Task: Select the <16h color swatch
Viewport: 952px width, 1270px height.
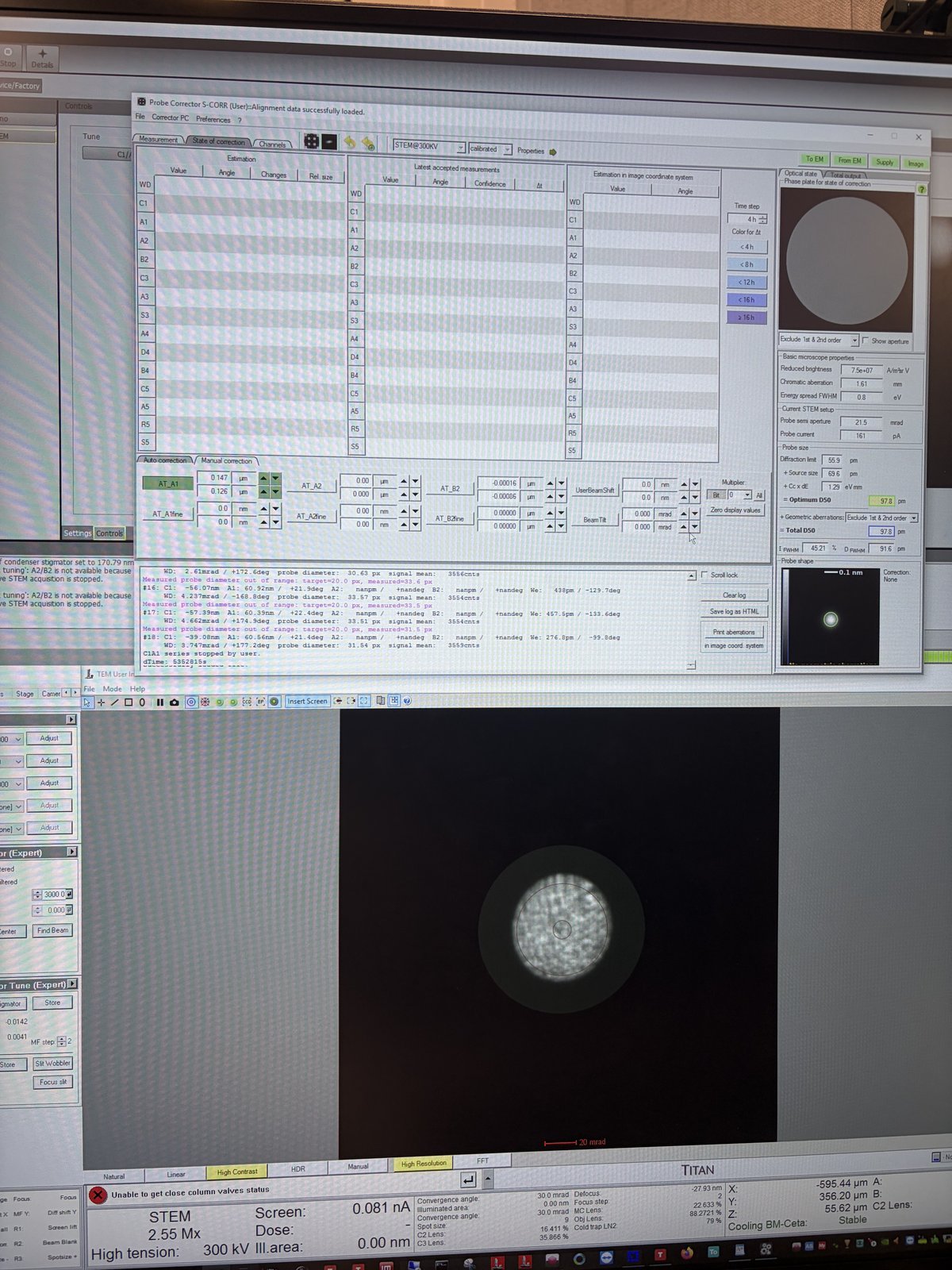Action: pos(747,299)
